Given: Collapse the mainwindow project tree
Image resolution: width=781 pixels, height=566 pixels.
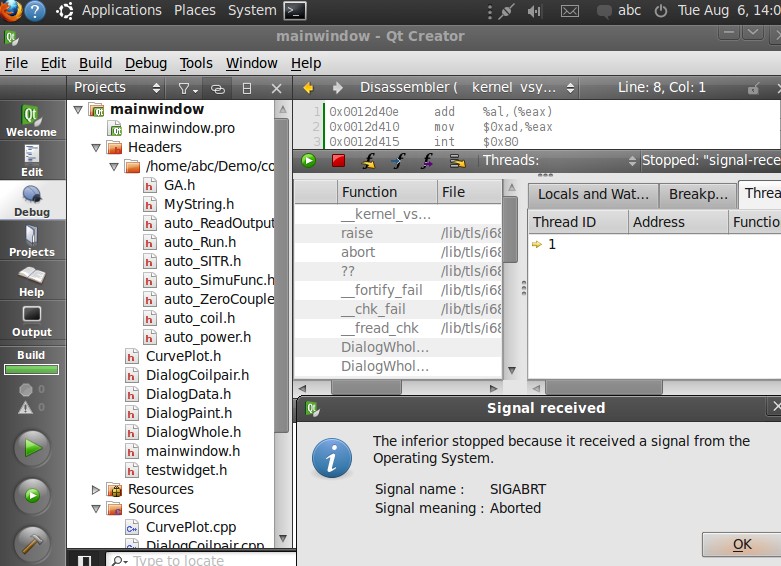Looking at the screenshot, I should click(x=78, y=109).
